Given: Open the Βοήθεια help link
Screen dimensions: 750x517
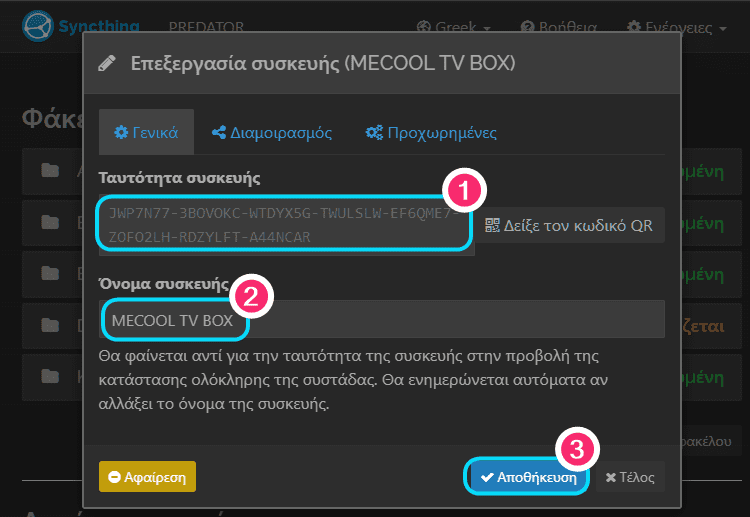Looking at the screenshot, I should [558, 27].
